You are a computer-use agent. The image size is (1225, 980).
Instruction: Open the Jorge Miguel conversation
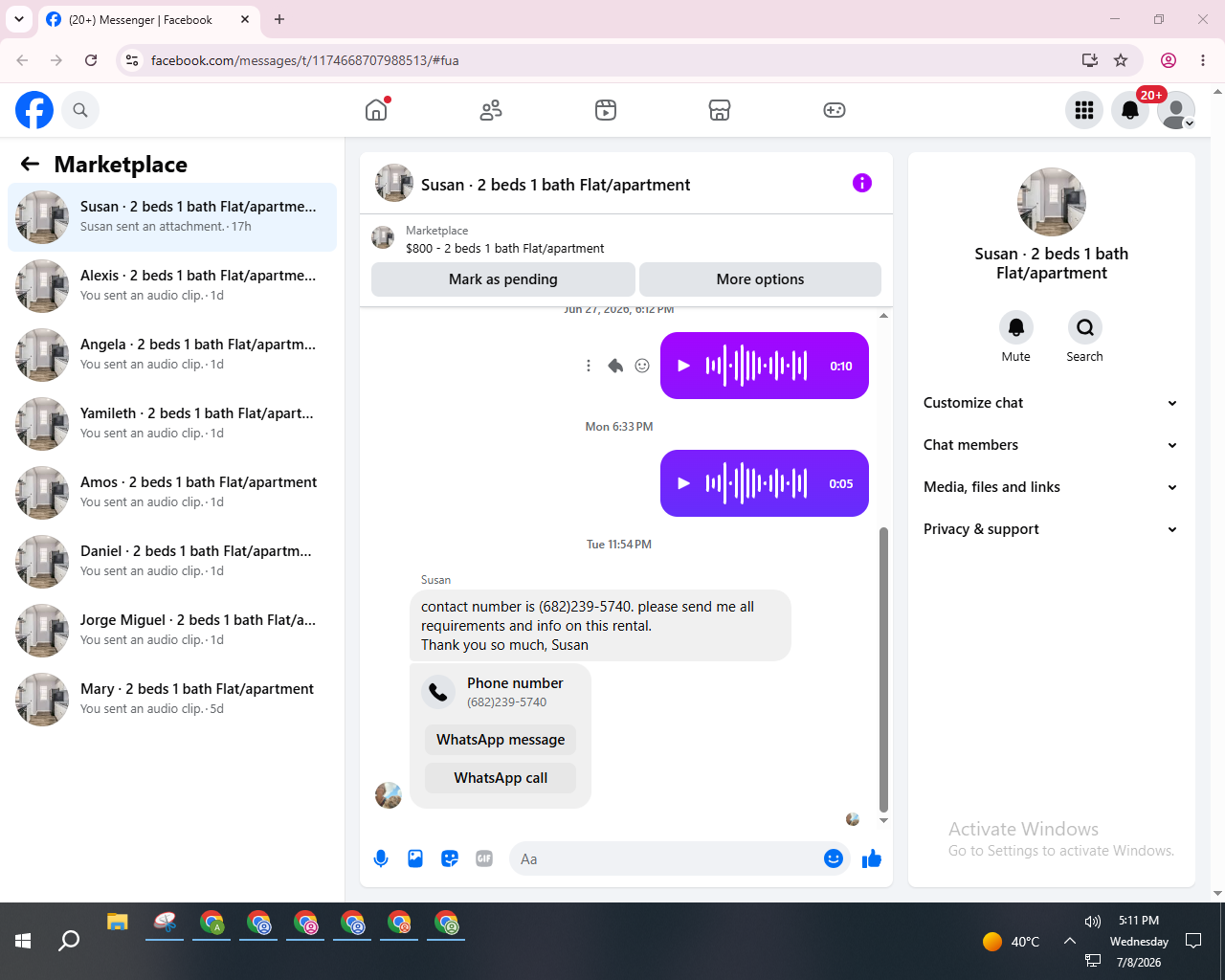172,631
